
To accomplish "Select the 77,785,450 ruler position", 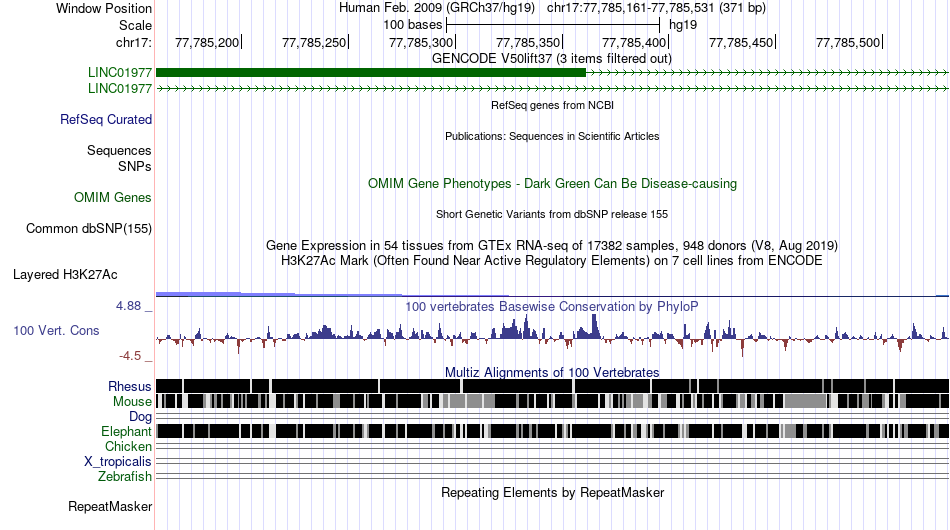I will click(742, 42).
